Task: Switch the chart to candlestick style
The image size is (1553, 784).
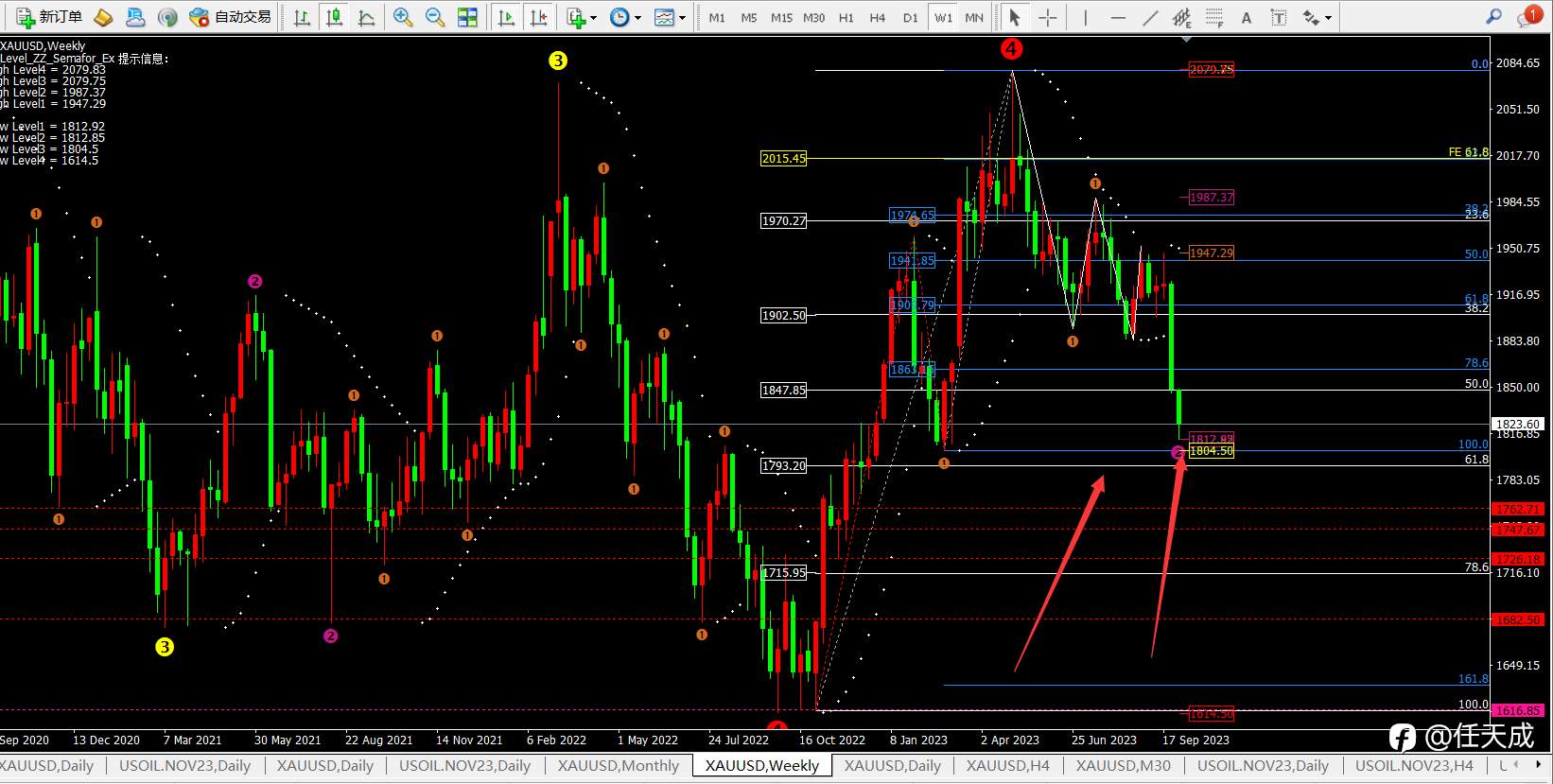Action: [x=334, y=17]
